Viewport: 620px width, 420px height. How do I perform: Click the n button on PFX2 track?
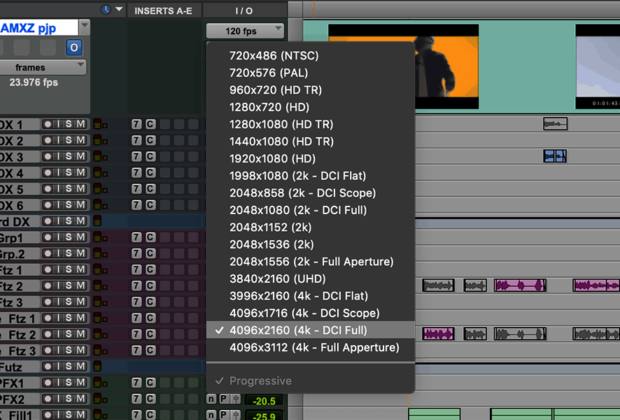(211, 399)
